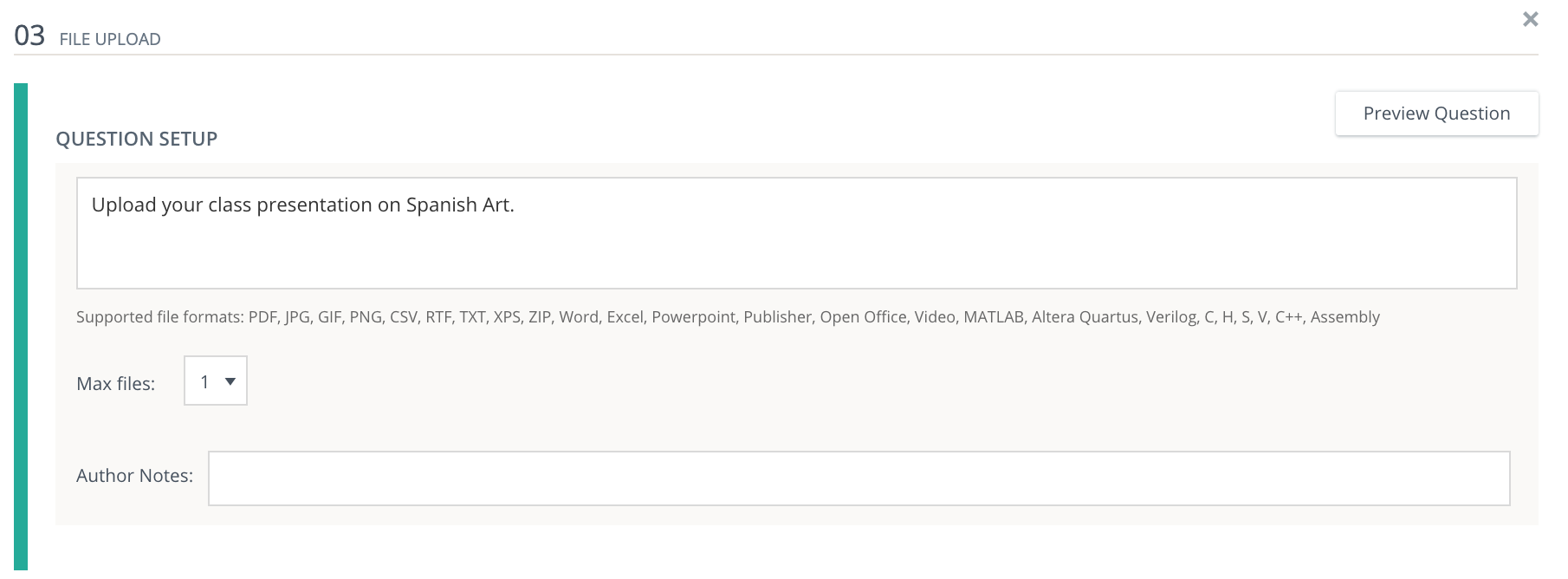
Task: Click the Preview Question button
Action: point(1436,114)
